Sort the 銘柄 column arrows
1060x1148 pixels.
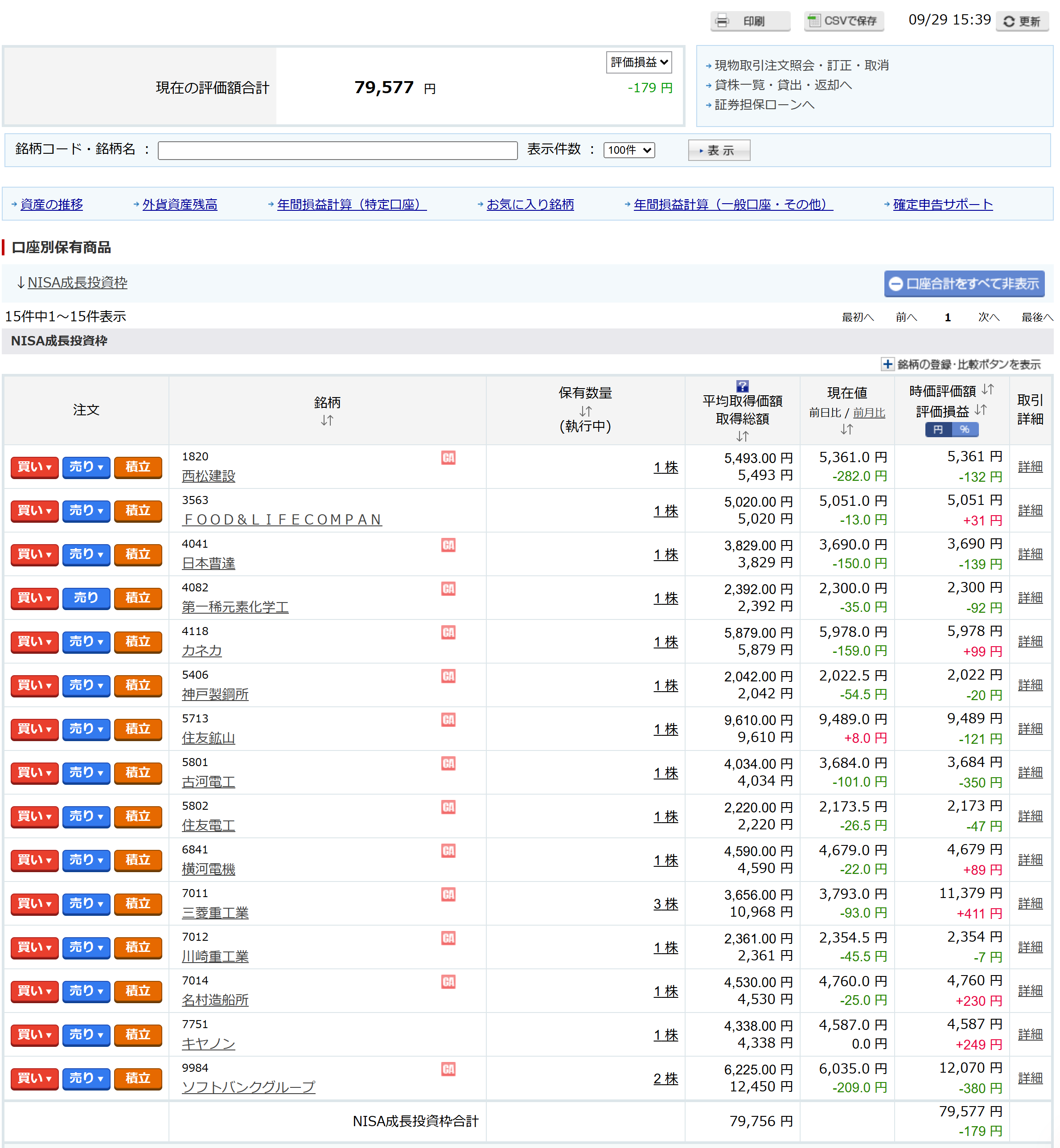point(327,420)
